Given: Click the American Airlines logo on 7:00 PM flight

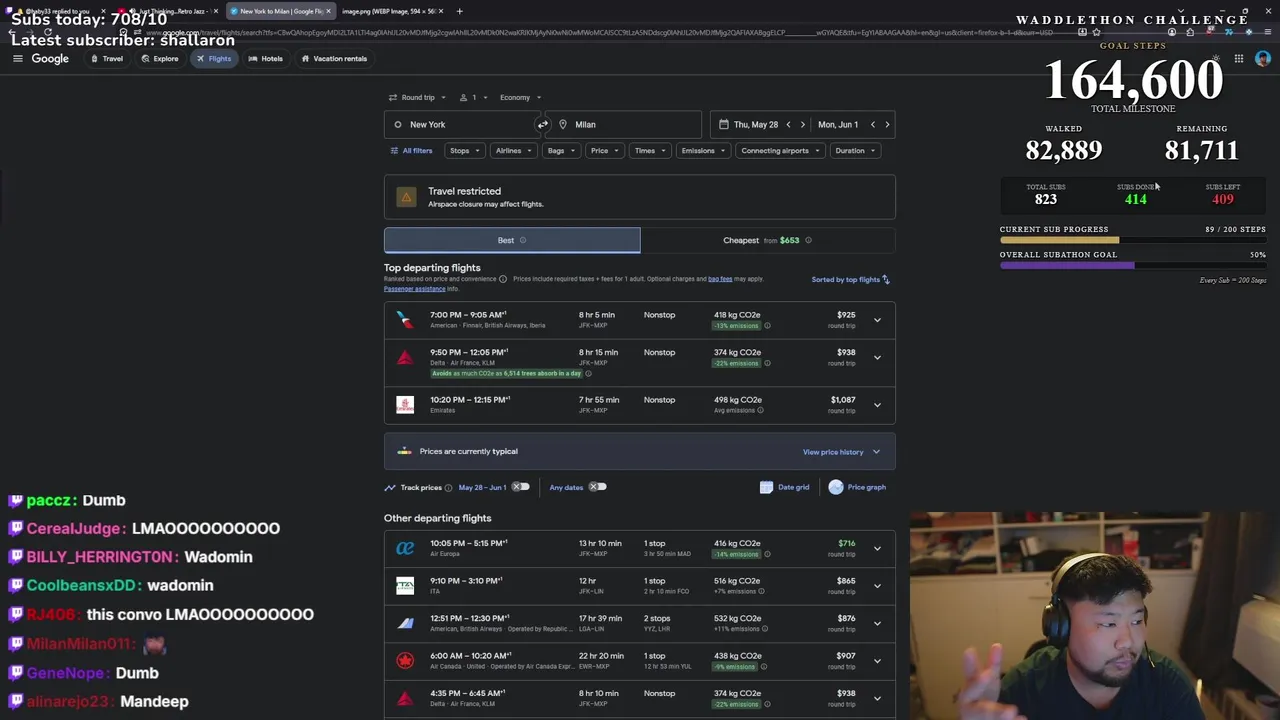Looking at the screenshot, I should (x=405, y=320).
